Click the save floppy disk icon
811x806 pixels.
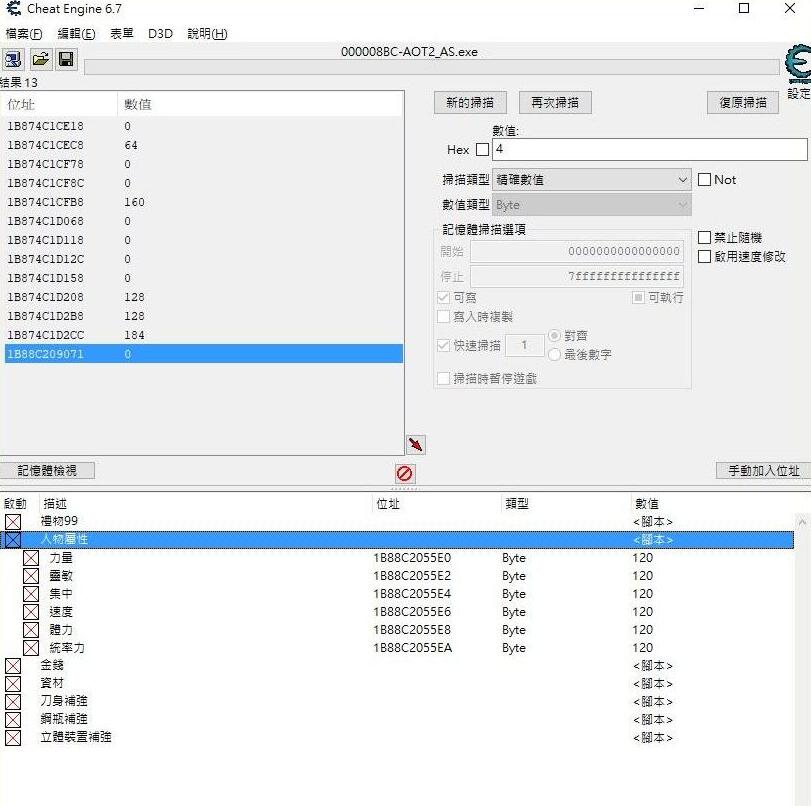pos(66,59)
